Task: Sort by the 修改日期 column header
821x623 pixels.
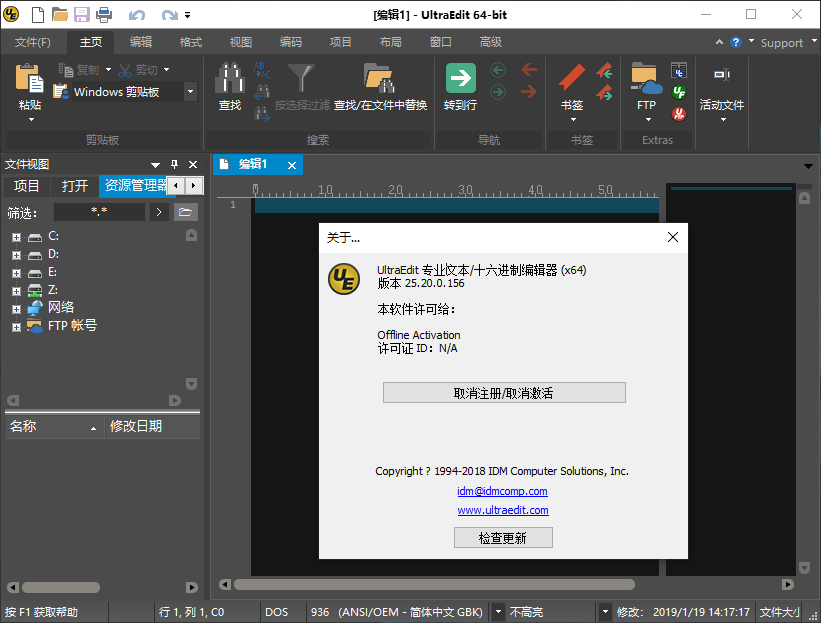Action: pos(152,427)
